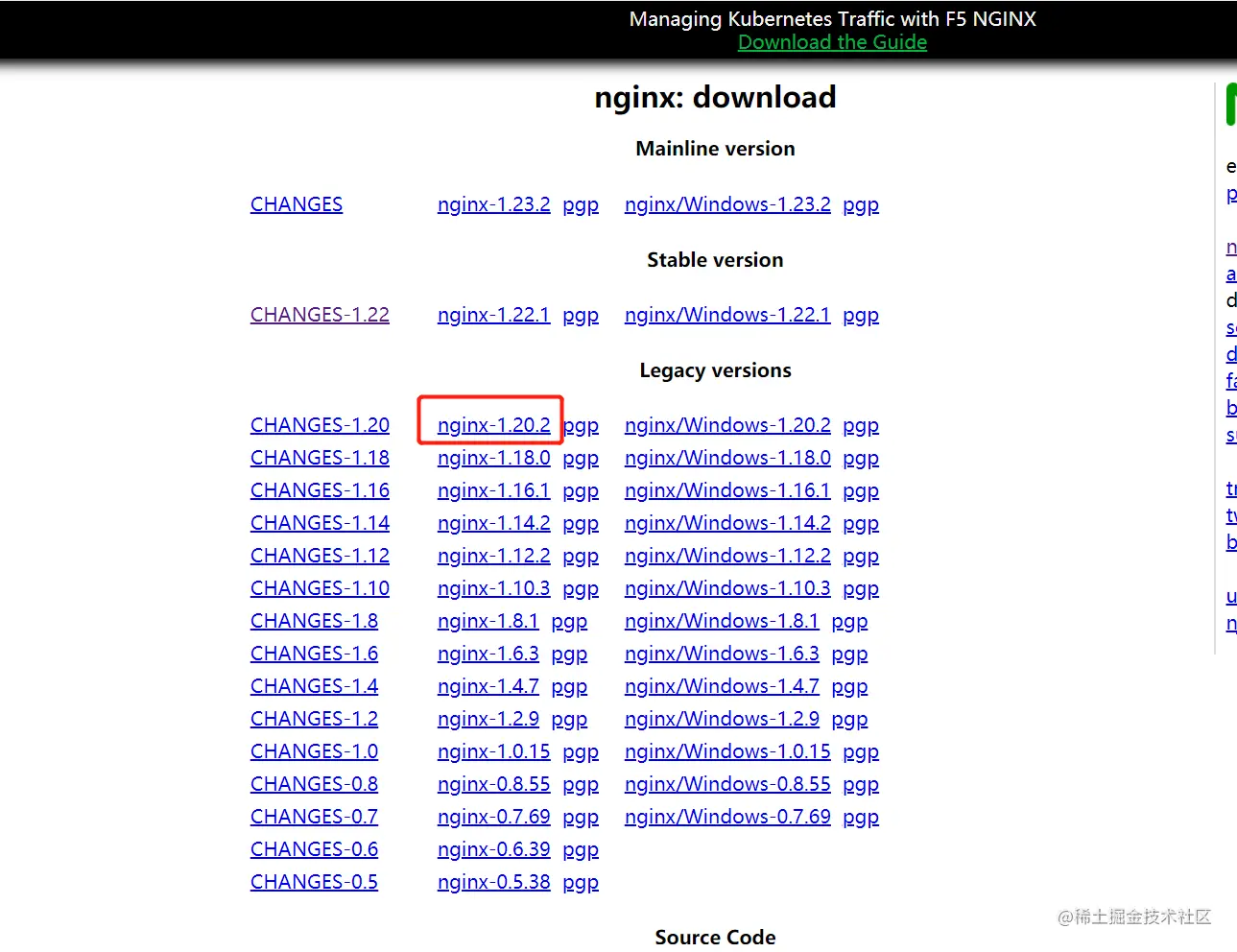Open the CHANGES-1.20 link
The width and height of the screenshot is (1237, 952).
pos(320,425)
